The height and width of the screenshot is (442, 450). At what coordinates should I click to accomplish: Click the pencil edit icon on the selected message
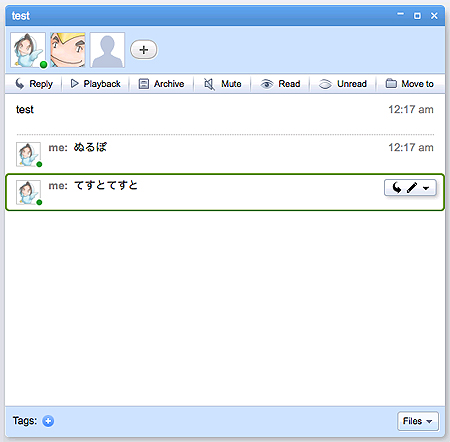[412, 188]
